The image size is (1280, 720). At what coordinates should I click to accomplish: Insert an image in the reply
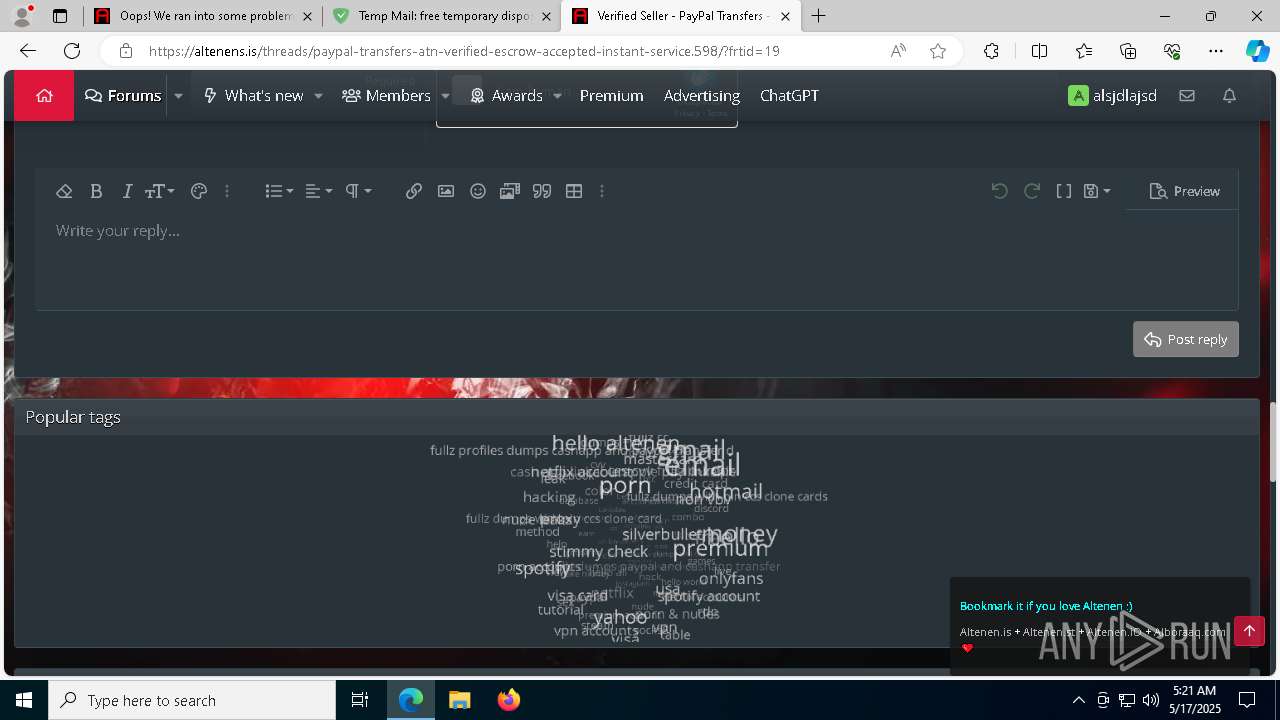[x=446, y=191]
